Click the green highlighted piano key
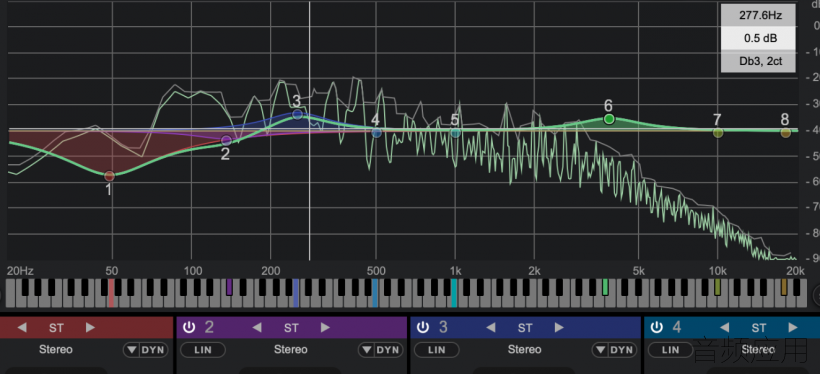The width and height of the screenshot is (820, 374). [605, 287]
